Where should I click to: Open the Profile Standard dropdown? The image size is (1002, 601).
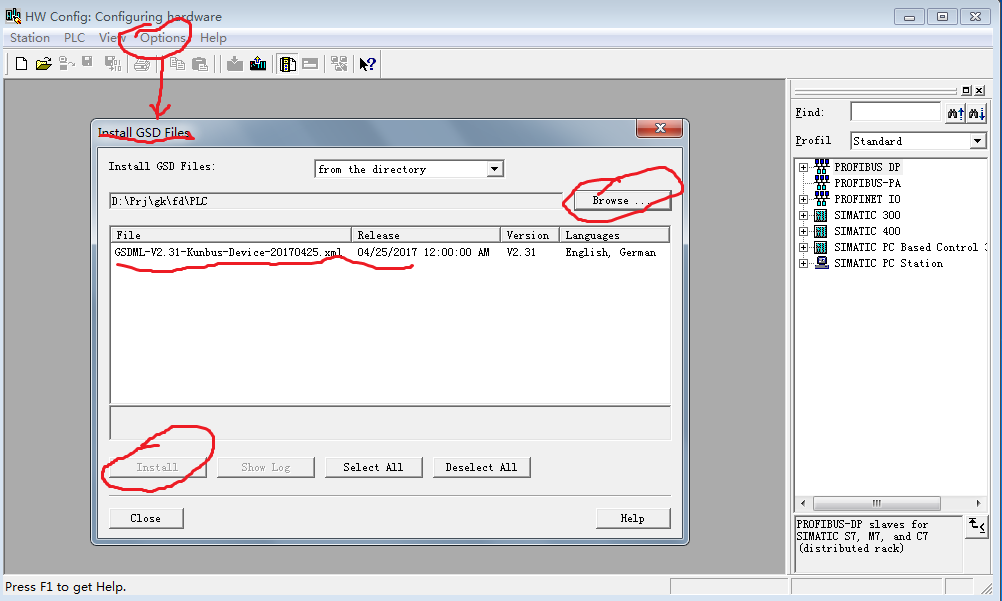(x=977, y=140)
